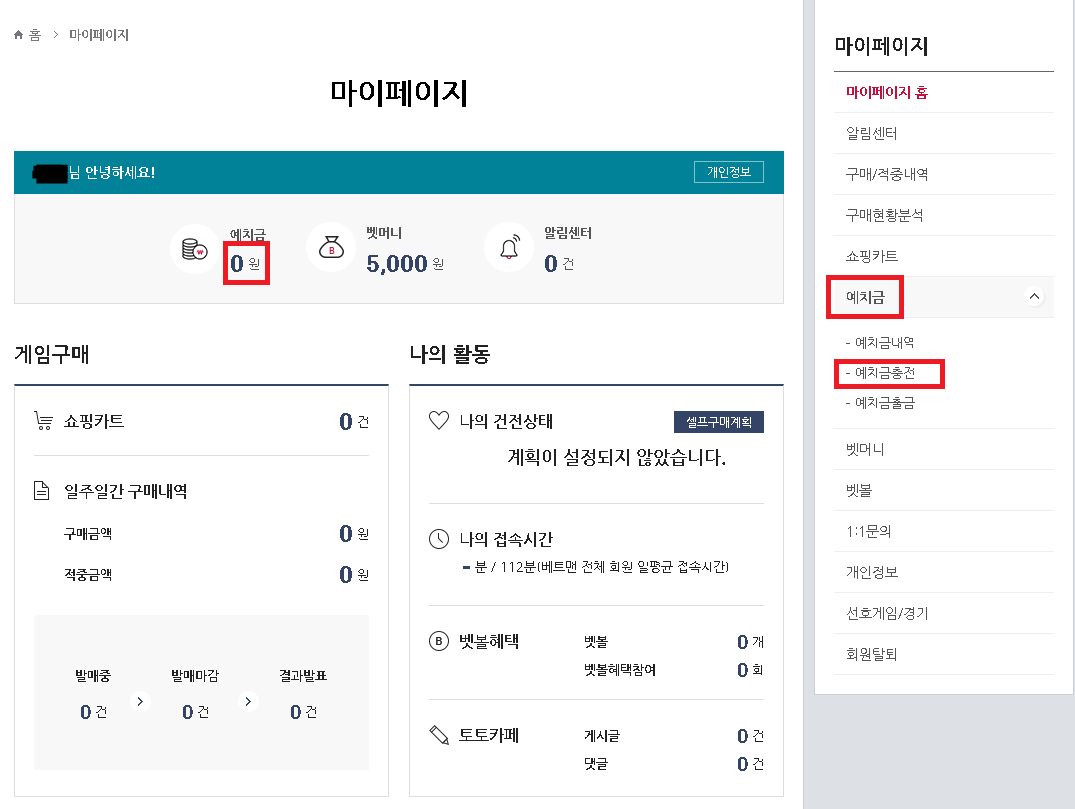This screenshot has height=809, width=1075.
Task: Click the B badge icon beside 벳볼혜택
Action: [438, 641]
